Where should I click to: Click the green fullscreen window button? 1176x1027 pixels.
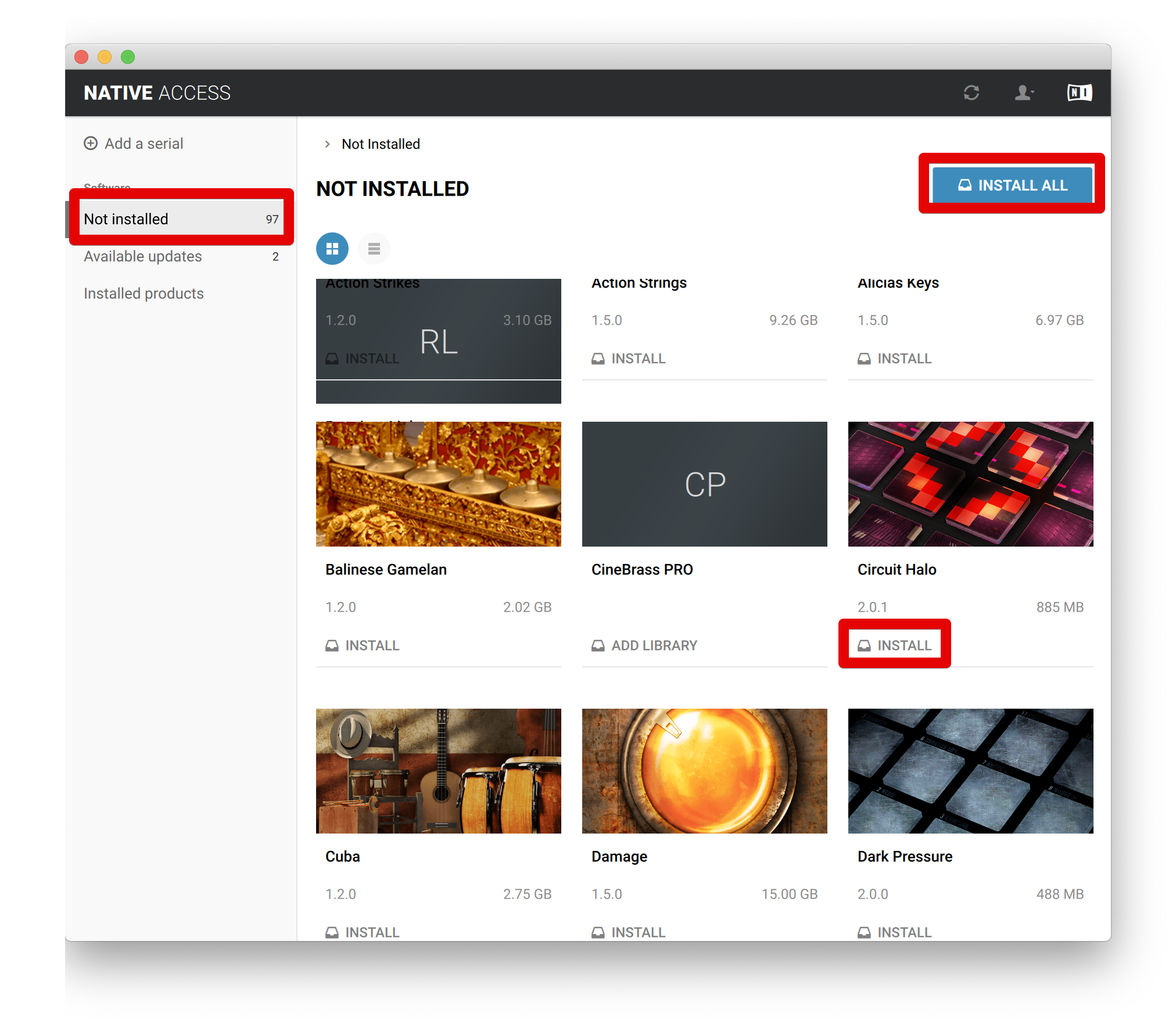[128, 56]
